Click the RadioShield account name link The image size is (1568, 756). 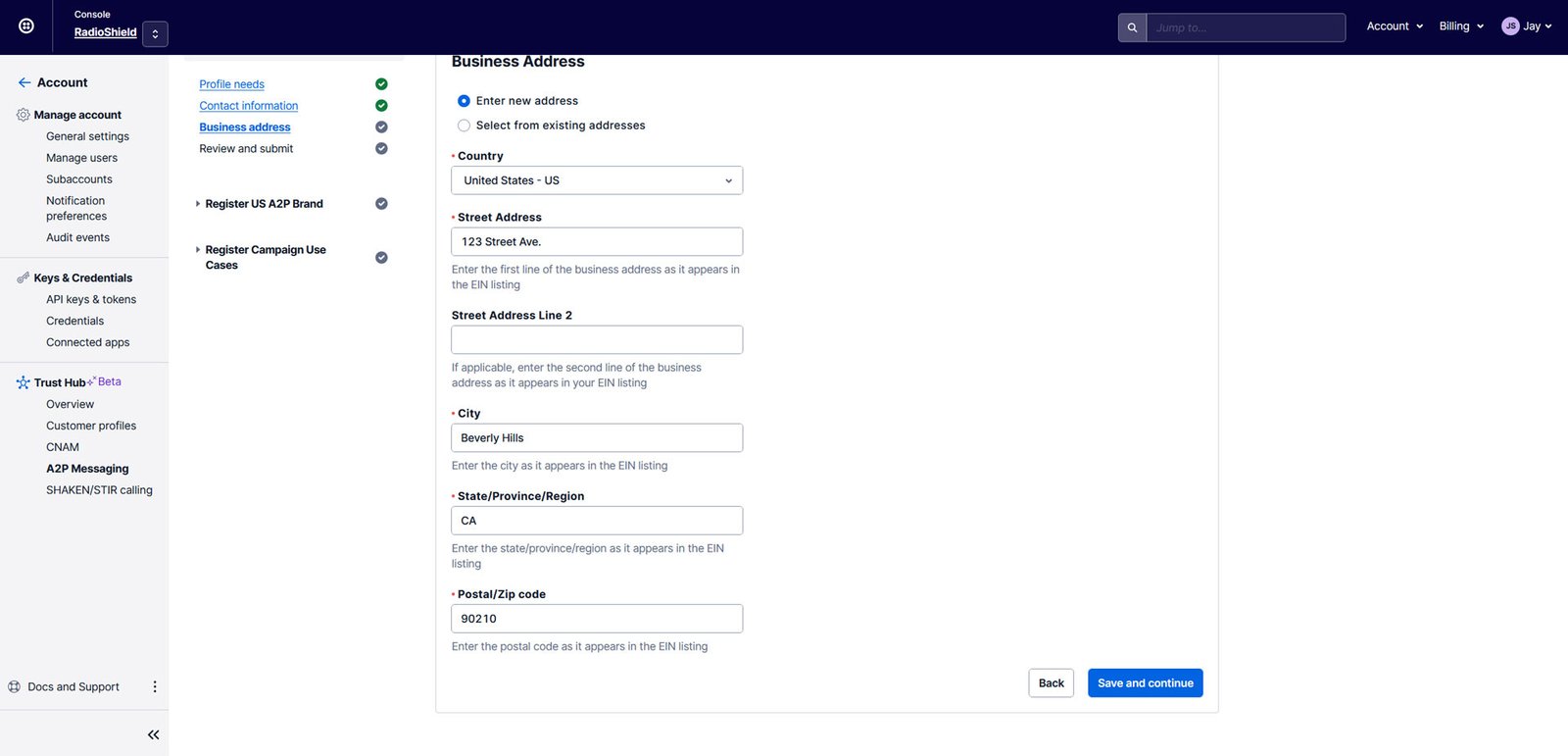[x=105, y=32]
